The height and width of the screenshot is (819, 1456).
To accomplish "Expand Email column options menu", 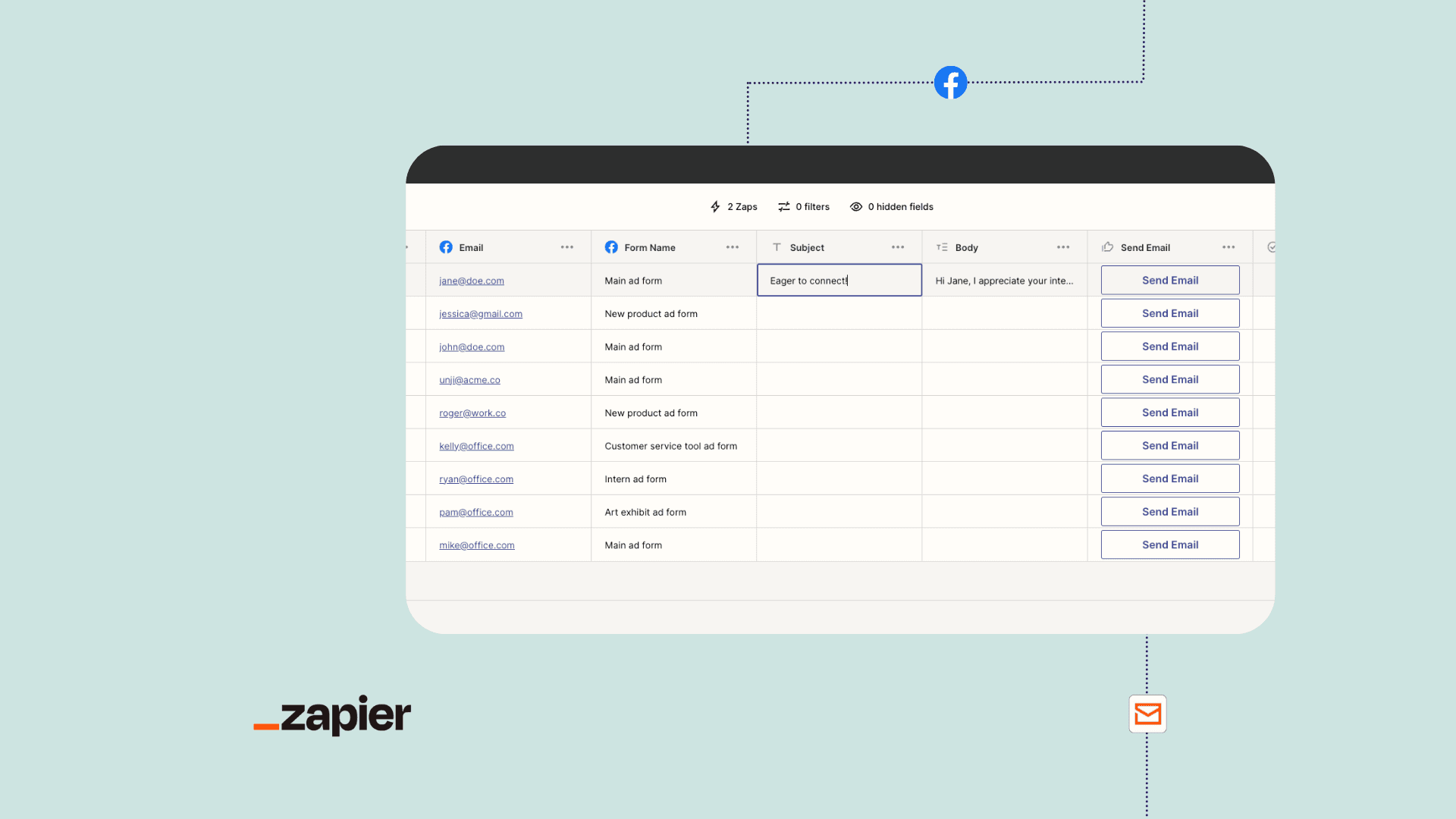I will (568, 247).
